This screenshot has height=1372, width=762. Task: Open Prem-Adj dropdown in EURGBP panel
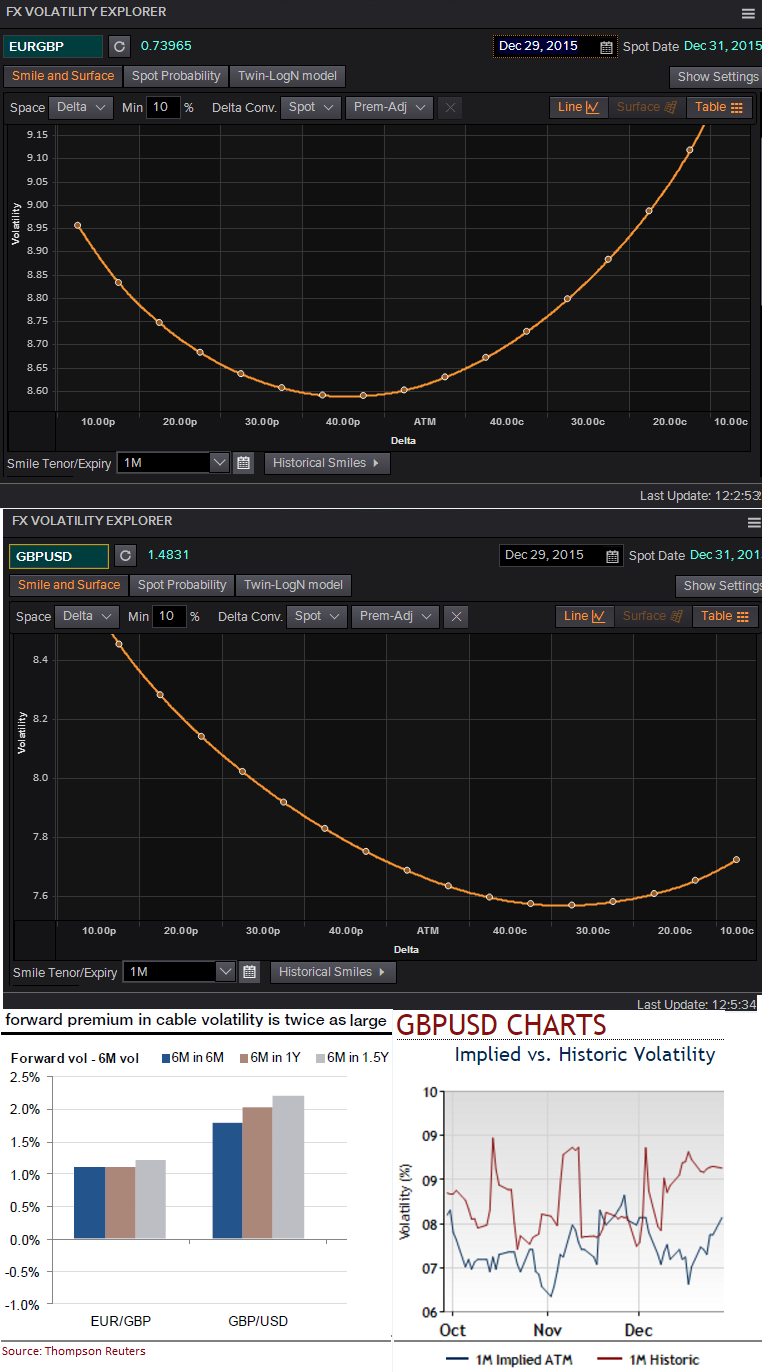pos(389,107)
